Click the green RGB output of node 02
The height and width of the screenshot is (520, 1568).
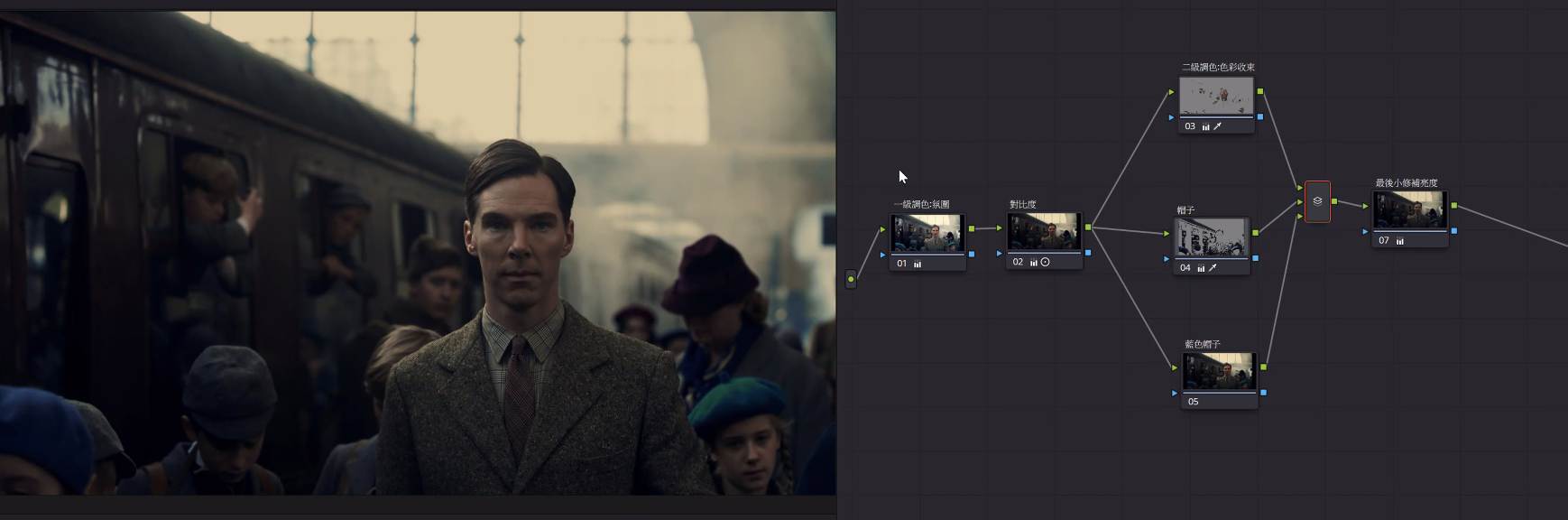tap(1088, 227)
